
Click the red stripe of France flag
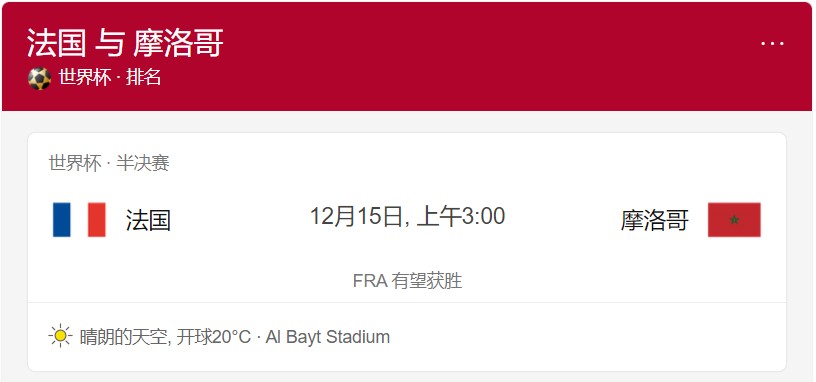click(x=97, y=220)
